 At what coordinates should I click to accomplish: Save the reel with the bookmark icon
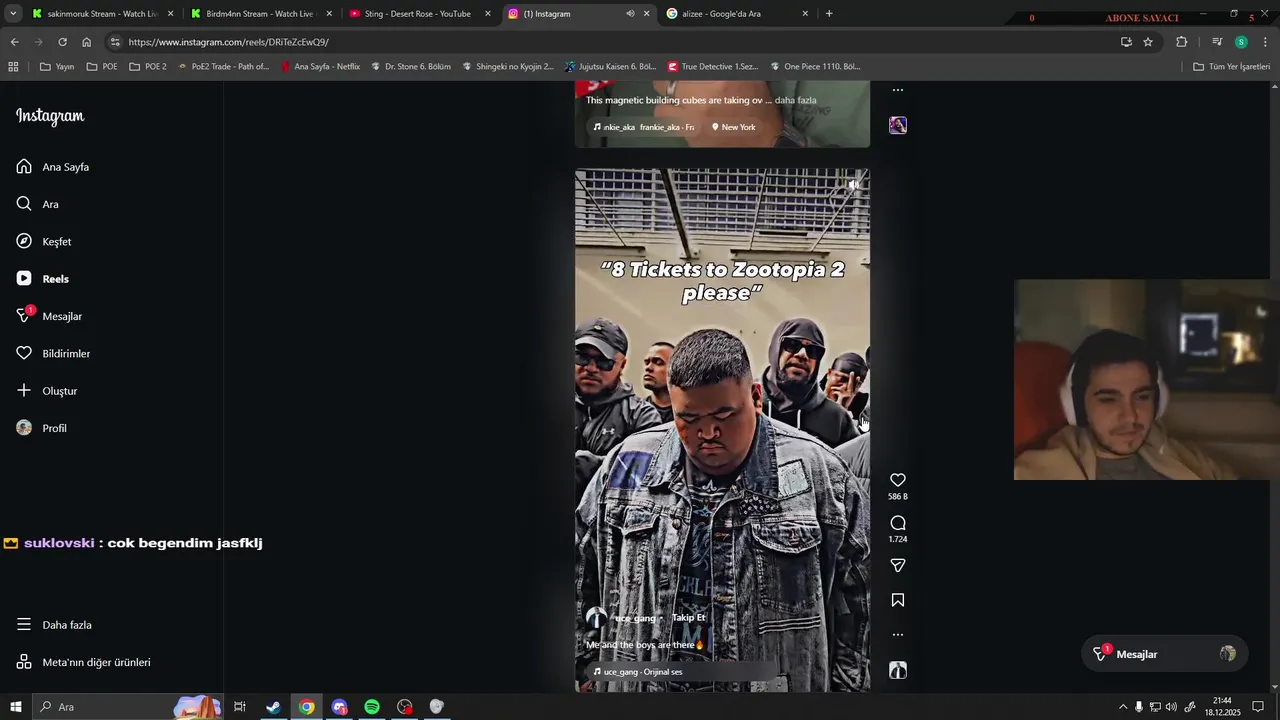pos(898,600)
